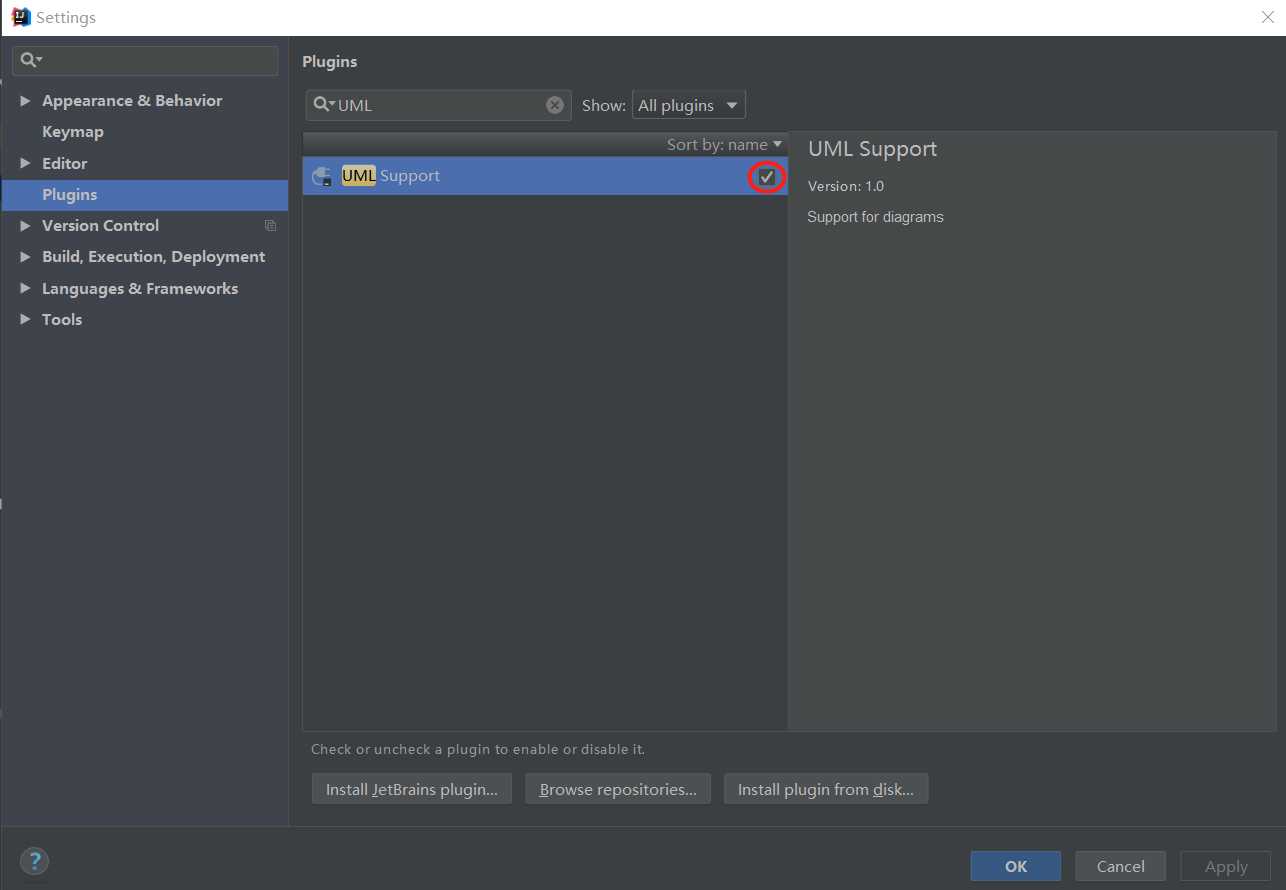Click the magnifier icon in plugin search field
Viewport: 1286px width, 890px height.
point(324,105)
